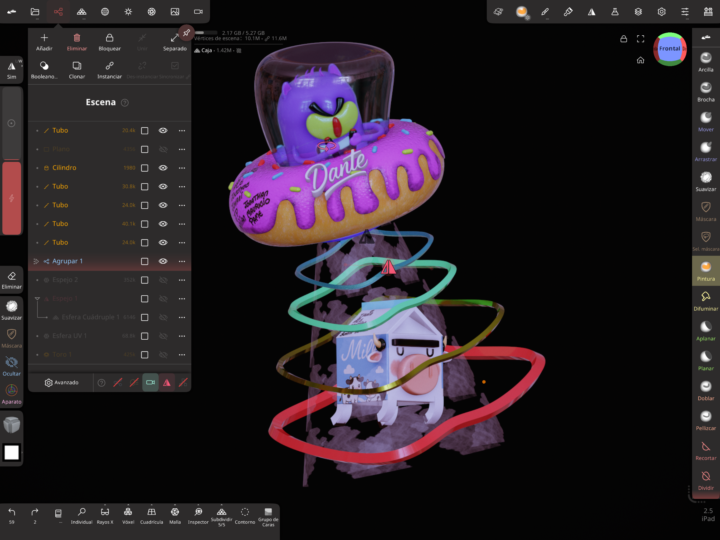The width and height of the screenshot is (720, 540).
Task: Open options for Esfera Cuádruple 1 row
Action: click(x=182, y=317)
